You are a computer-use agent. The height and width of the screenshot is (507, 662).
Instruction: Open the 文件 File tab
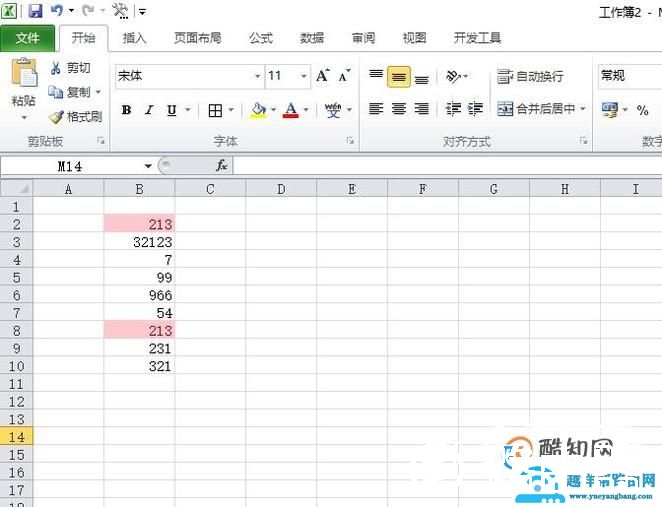tap(27, 38)
